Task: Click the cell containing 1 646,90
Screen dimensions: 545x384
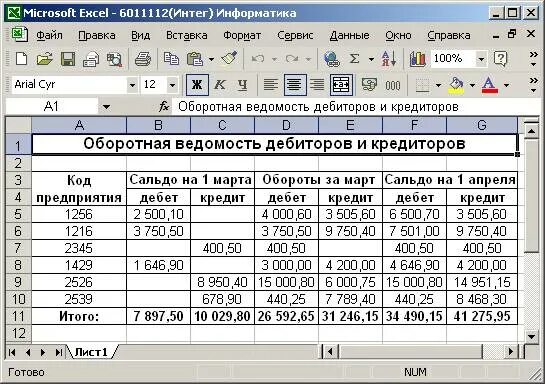Action: tap(158, 265)
